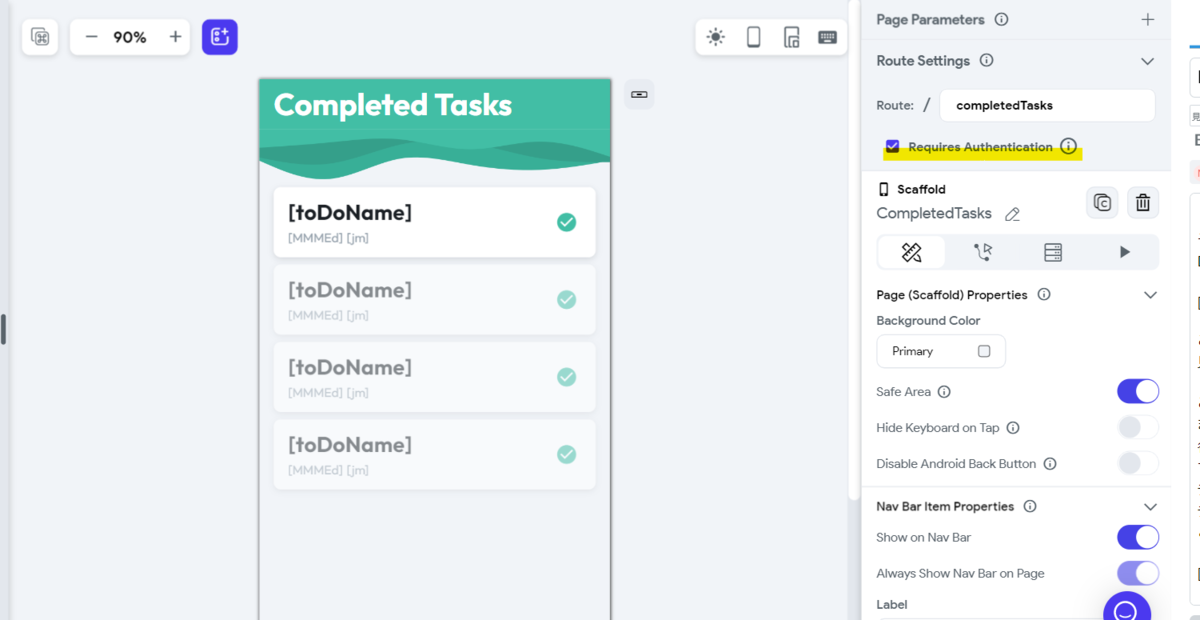Image resolution: width=1200 pixels, height=620 pixels.
Task: Enable Hide Keyboard on Tap toggle
Action: [1138, 427]
